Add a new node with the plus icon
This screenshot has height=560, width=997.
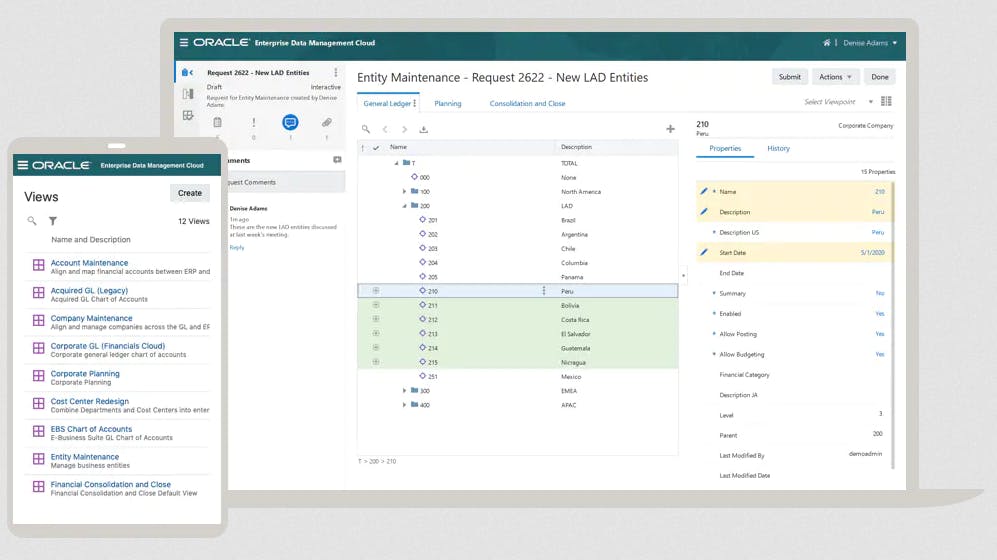coord(670,129)
